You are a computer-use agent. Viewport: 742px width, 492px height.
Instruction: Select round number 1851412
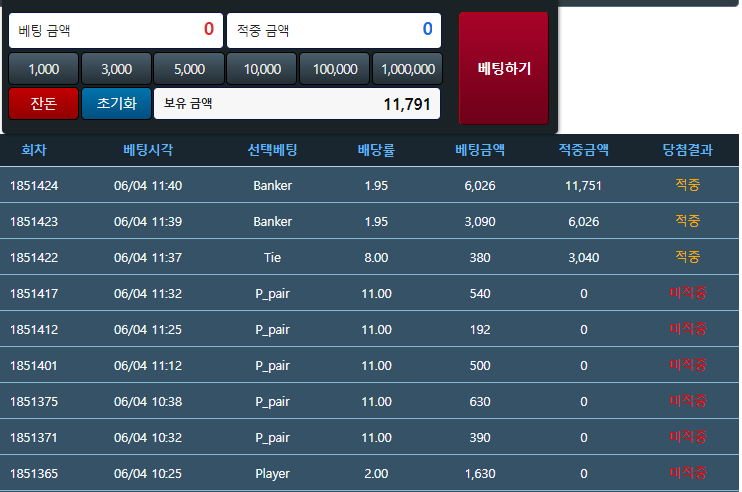coord(34,329)
